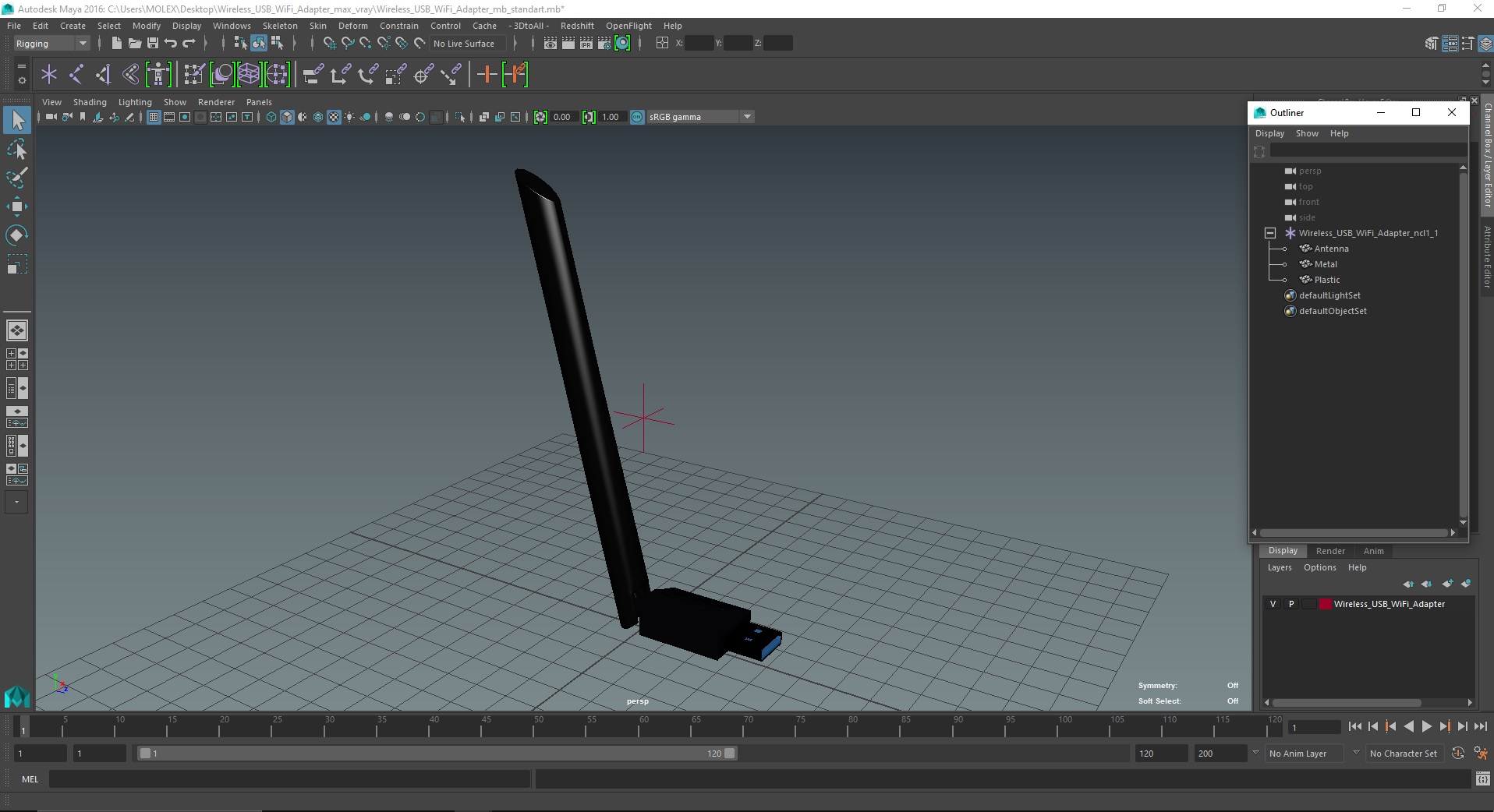Open the viewport Shading menu
Screen dimensions: 1494x812
[x=90, y=102]
